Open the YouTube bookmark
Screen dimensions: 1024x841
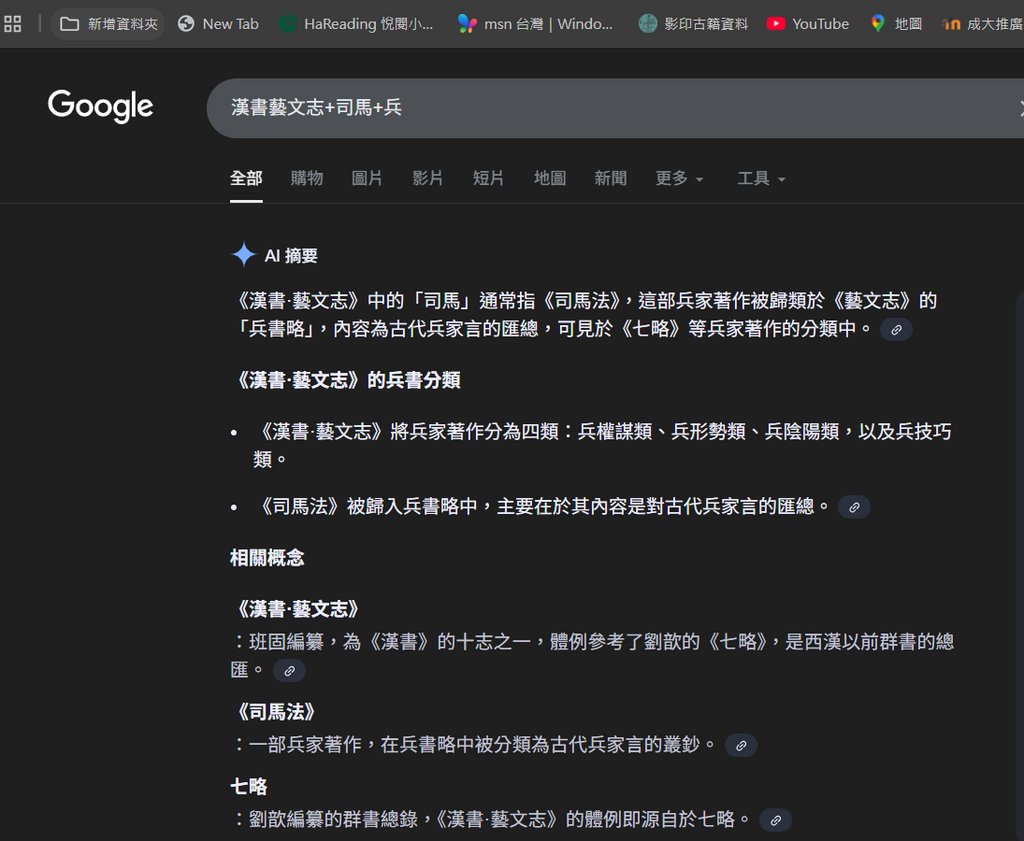point(808,23)
